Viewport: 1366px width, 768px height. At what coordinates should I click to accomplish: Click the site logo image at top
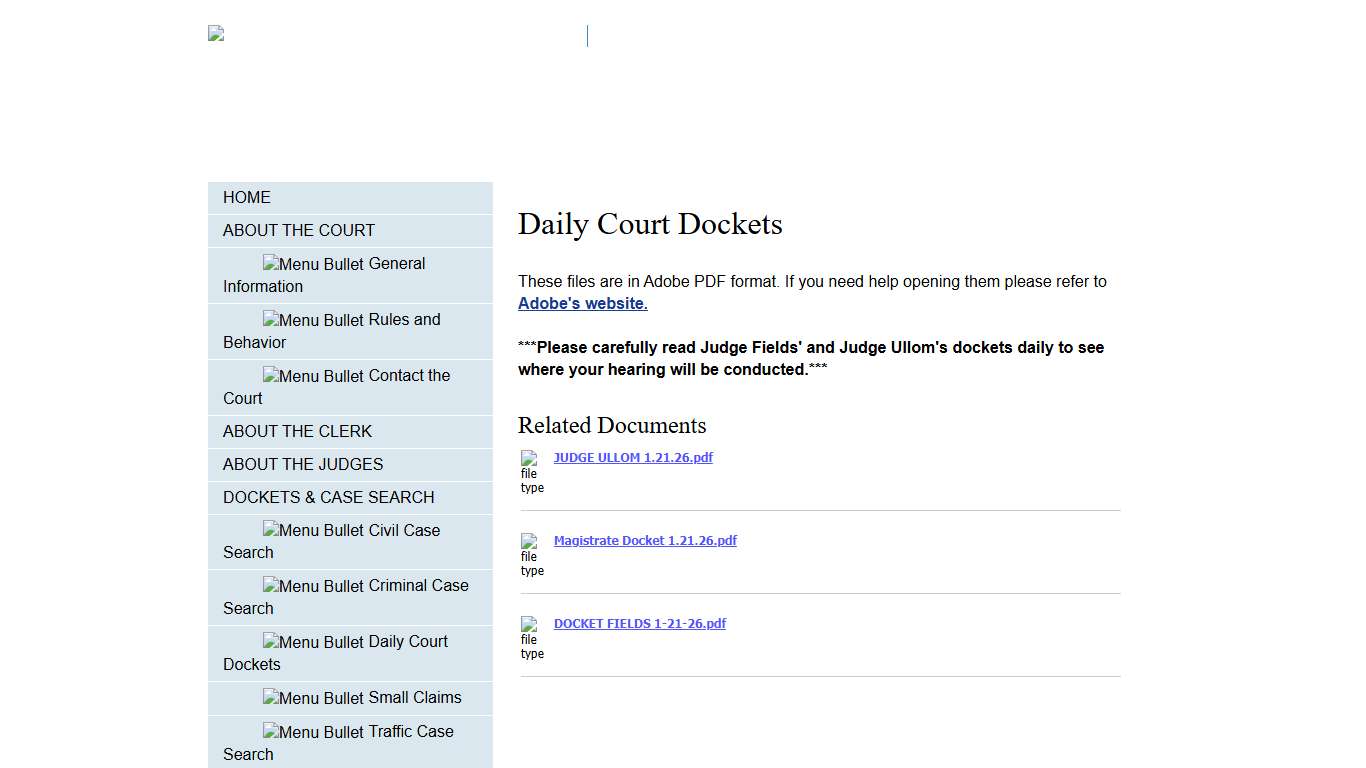[x=213, y=32]
